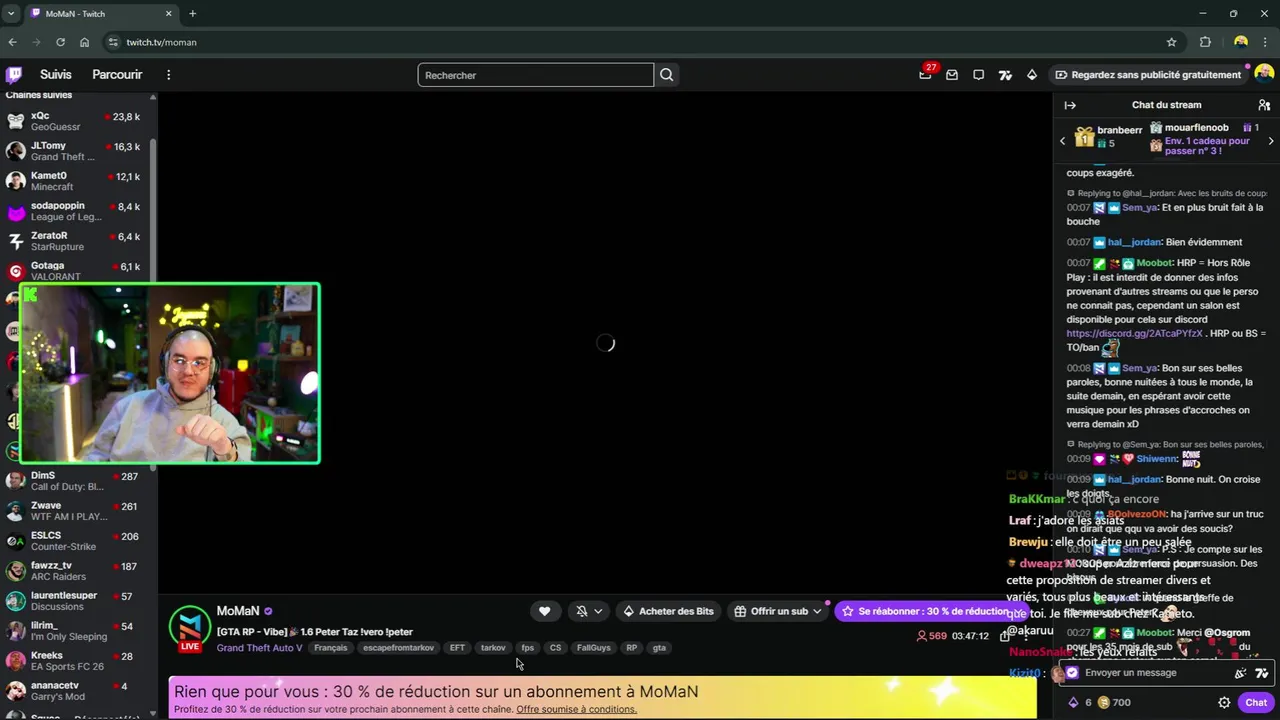Toggle notifications bell for MoMaN

coord(582,611)
